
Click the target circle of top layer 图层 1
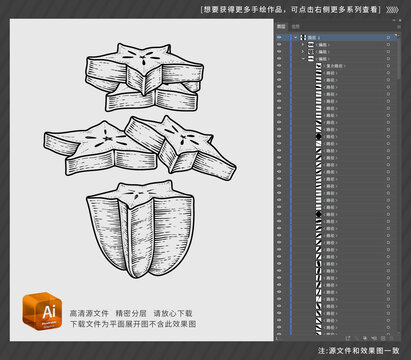click(x=388, y=38)
